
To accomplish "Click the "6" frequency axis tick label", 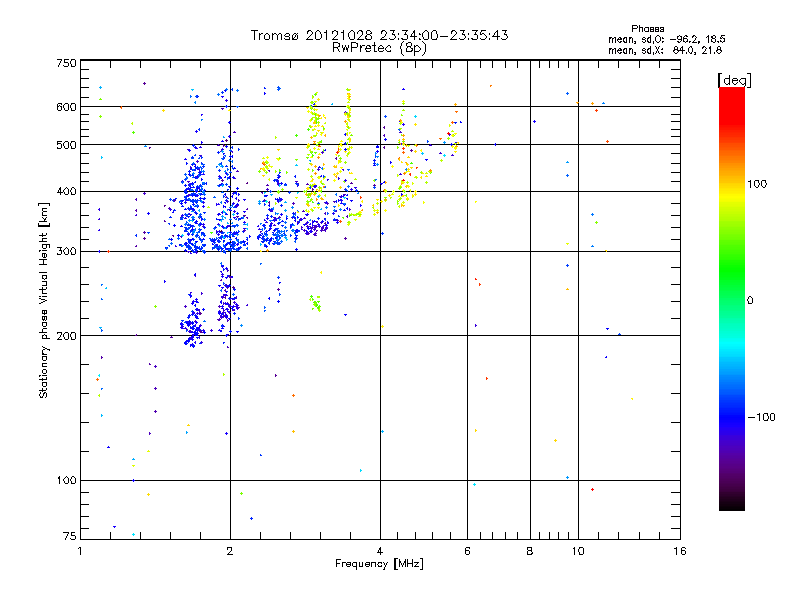I will [x=467, y=551].
